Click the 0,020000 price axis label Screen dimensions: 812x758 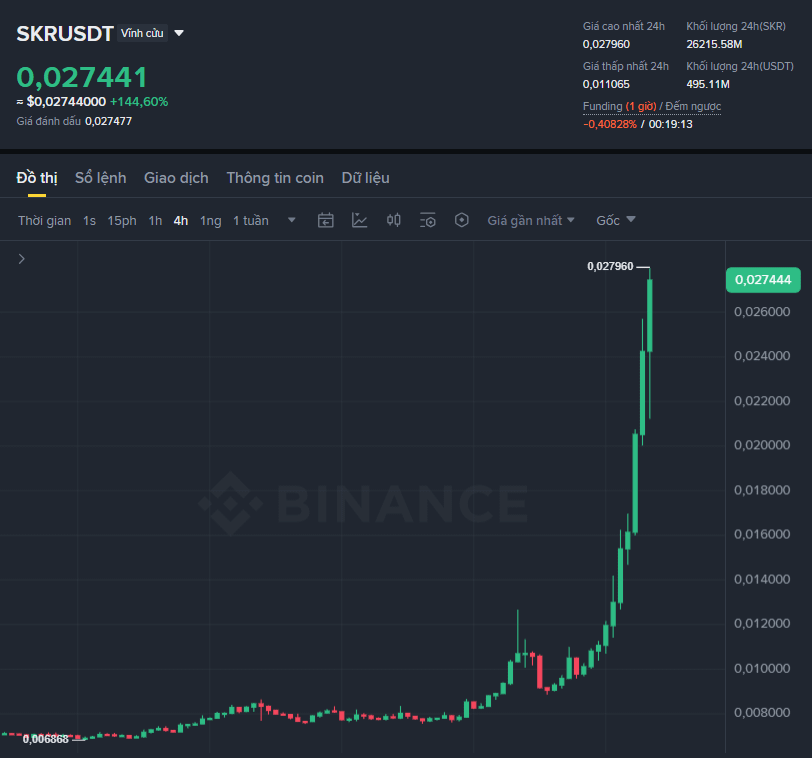coord(762,445)
